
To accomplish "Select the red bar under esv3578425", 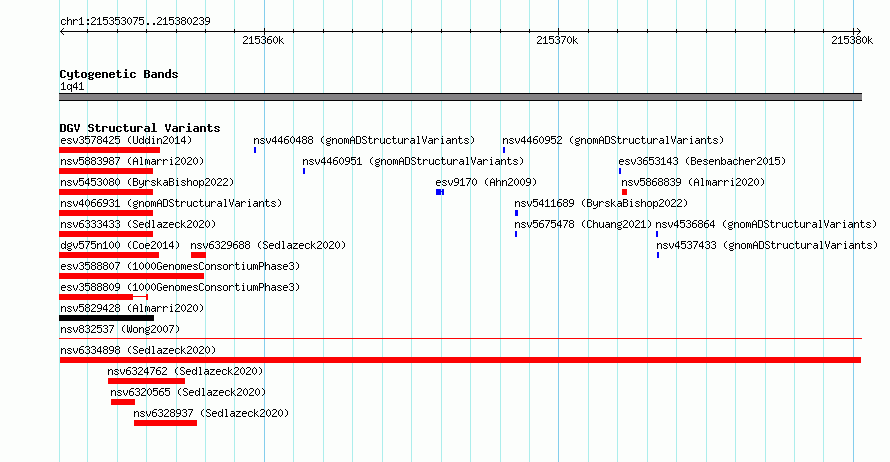I will [110, 150].
